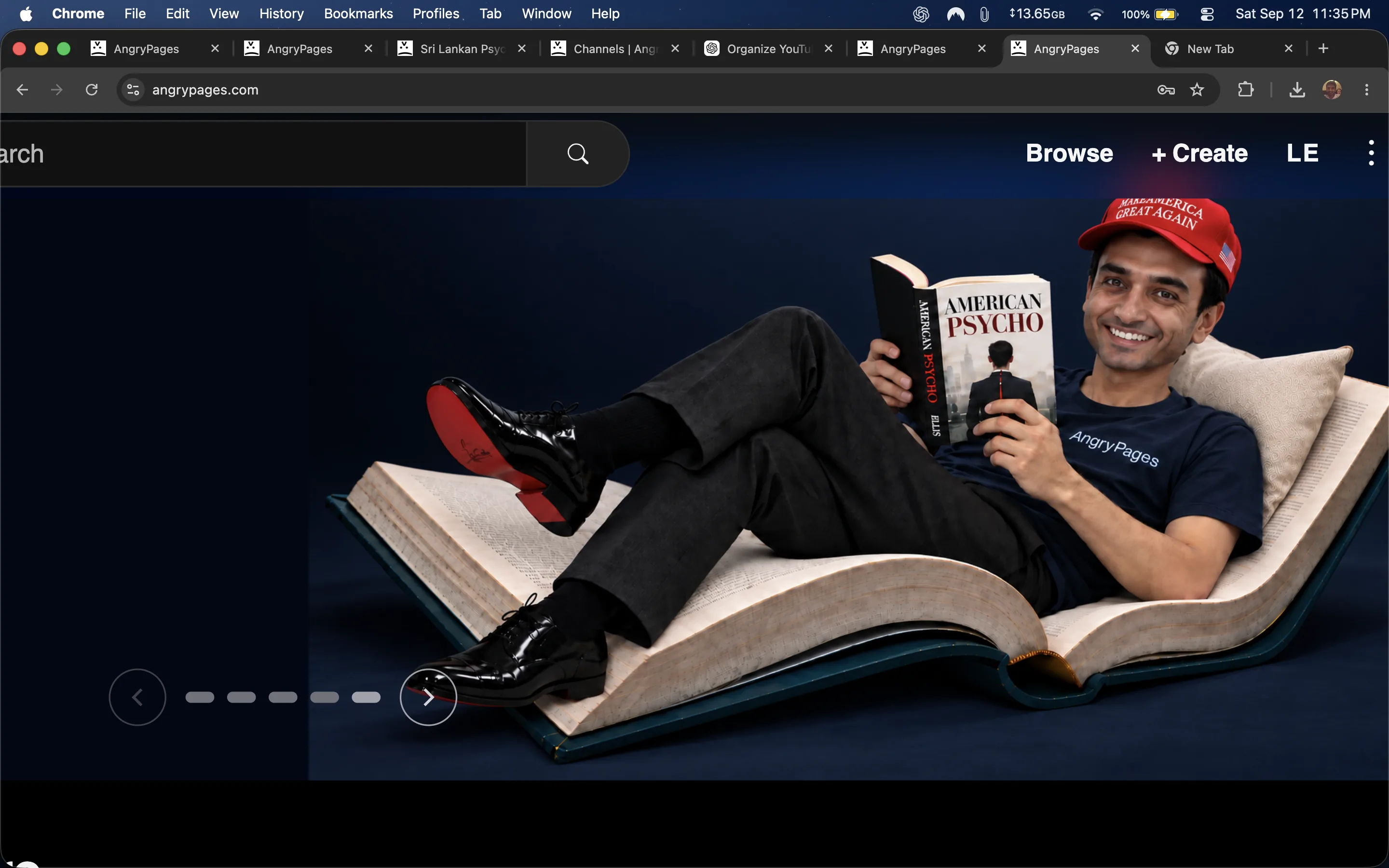Switch to the Channels | Angr tab
The image size is (1389, 868).
[x=615, y=49]
